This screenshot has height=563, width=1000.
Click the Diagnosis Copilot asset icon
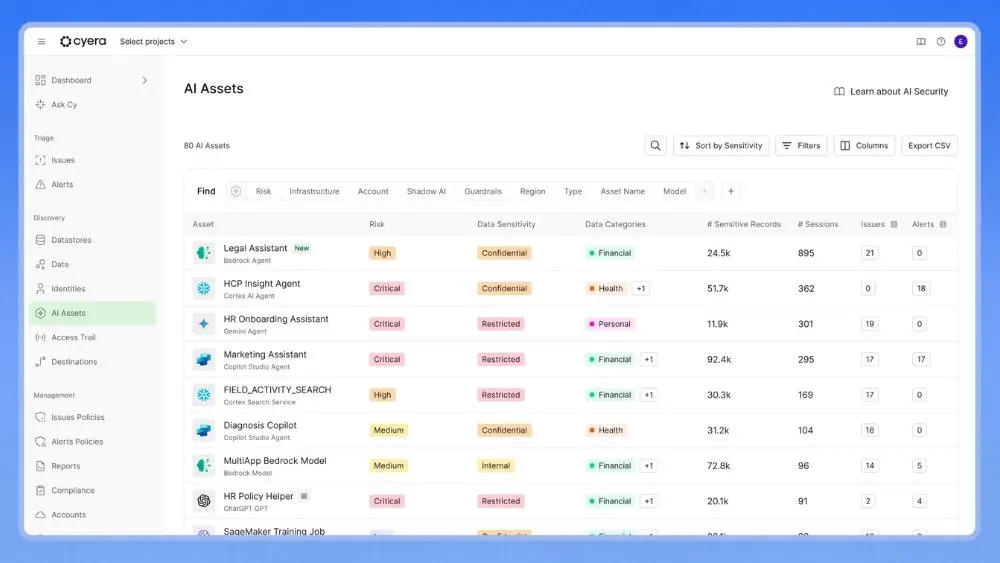click(203, 430)
